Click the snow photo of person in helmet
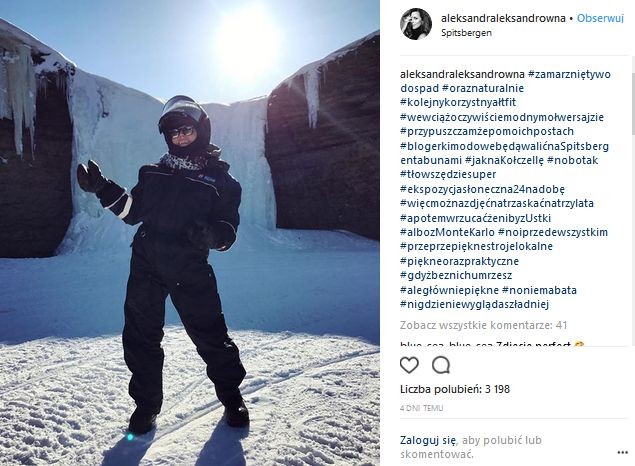The height and width of the screenshot is (466, 635). 190,233
